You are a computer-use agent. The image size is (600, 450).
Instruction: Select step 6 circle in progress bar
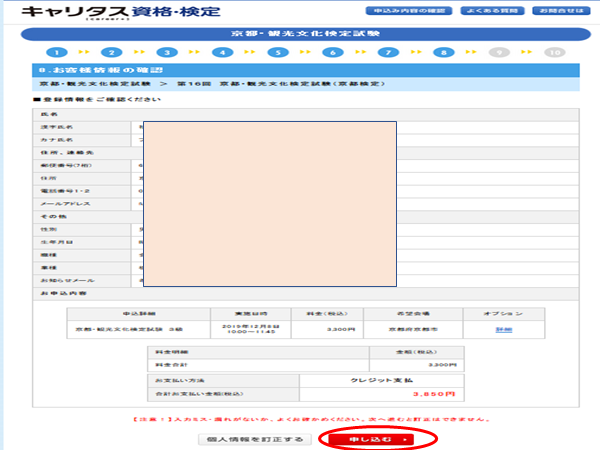(333, 52)
